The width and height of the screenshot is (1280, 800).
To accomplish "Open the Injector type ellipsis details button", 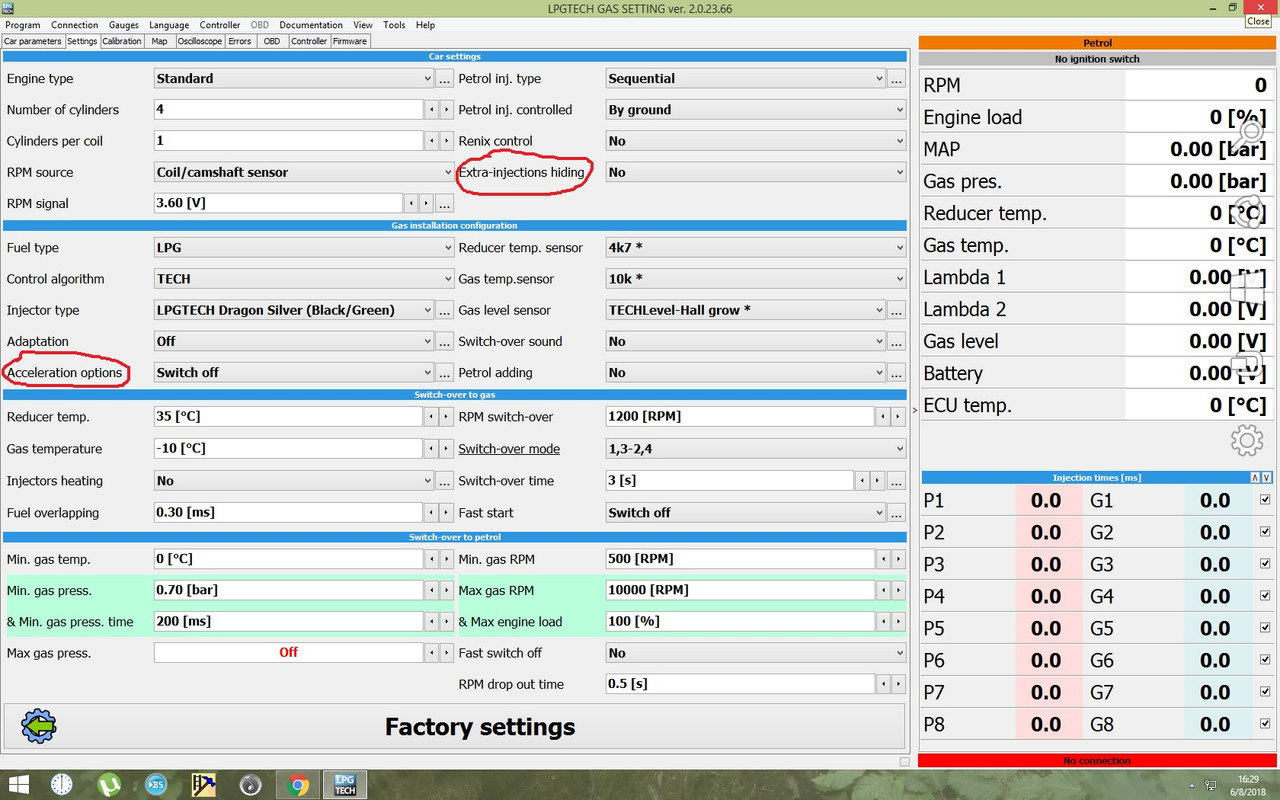I will (445, 310).
